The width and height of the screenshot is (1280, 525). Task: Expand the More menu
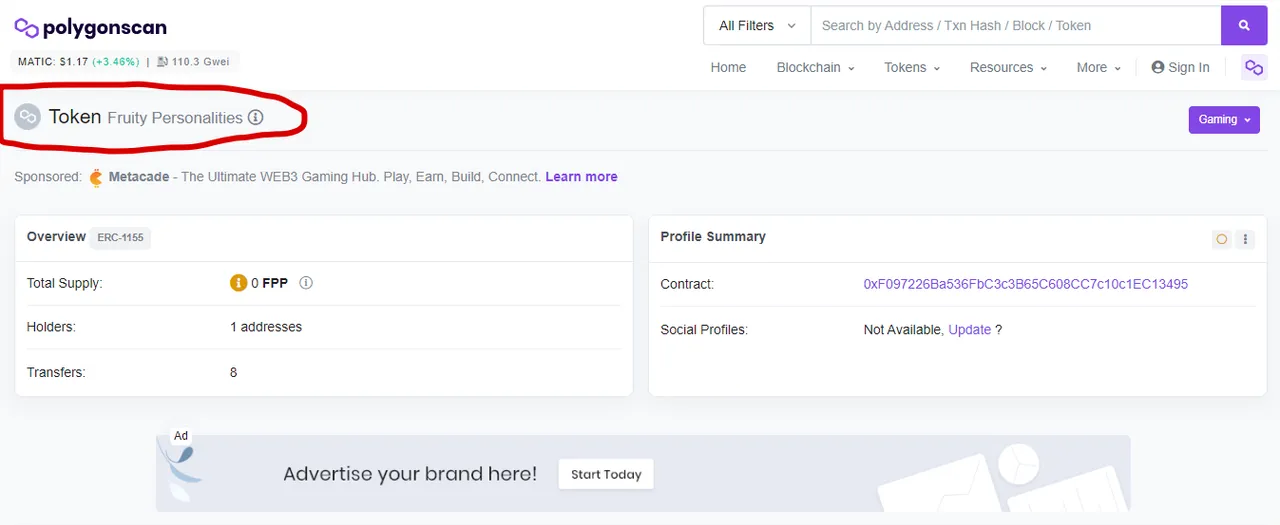click(1099, 67)
